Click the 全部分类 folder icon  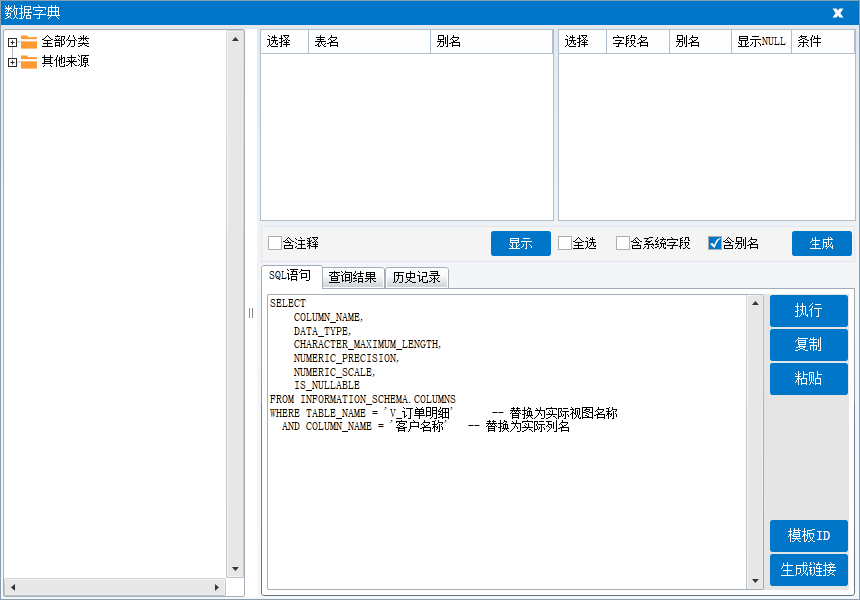pyautogui.click(x=29, y=42)
